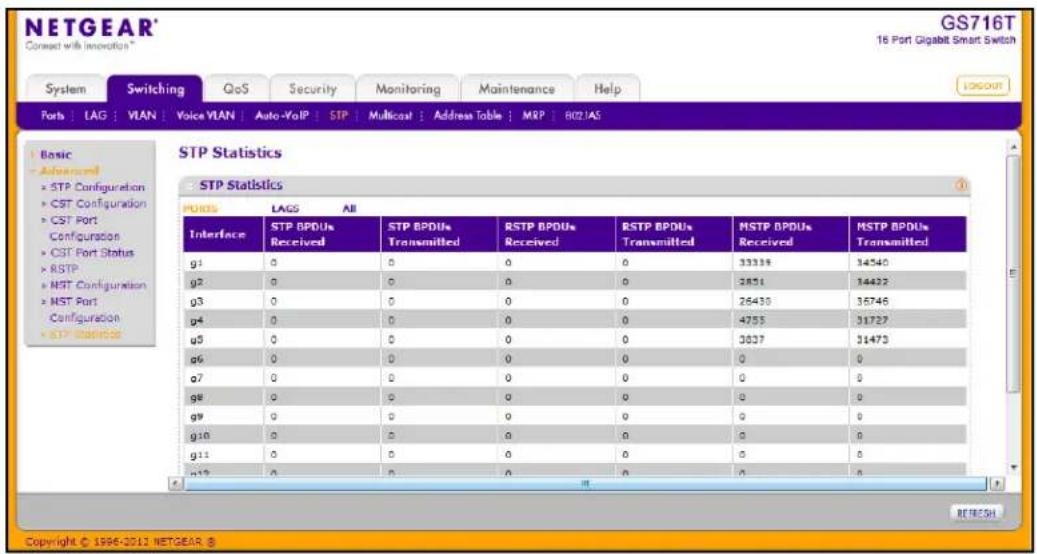Select STP Statistics in sidebar

[85, 335]
